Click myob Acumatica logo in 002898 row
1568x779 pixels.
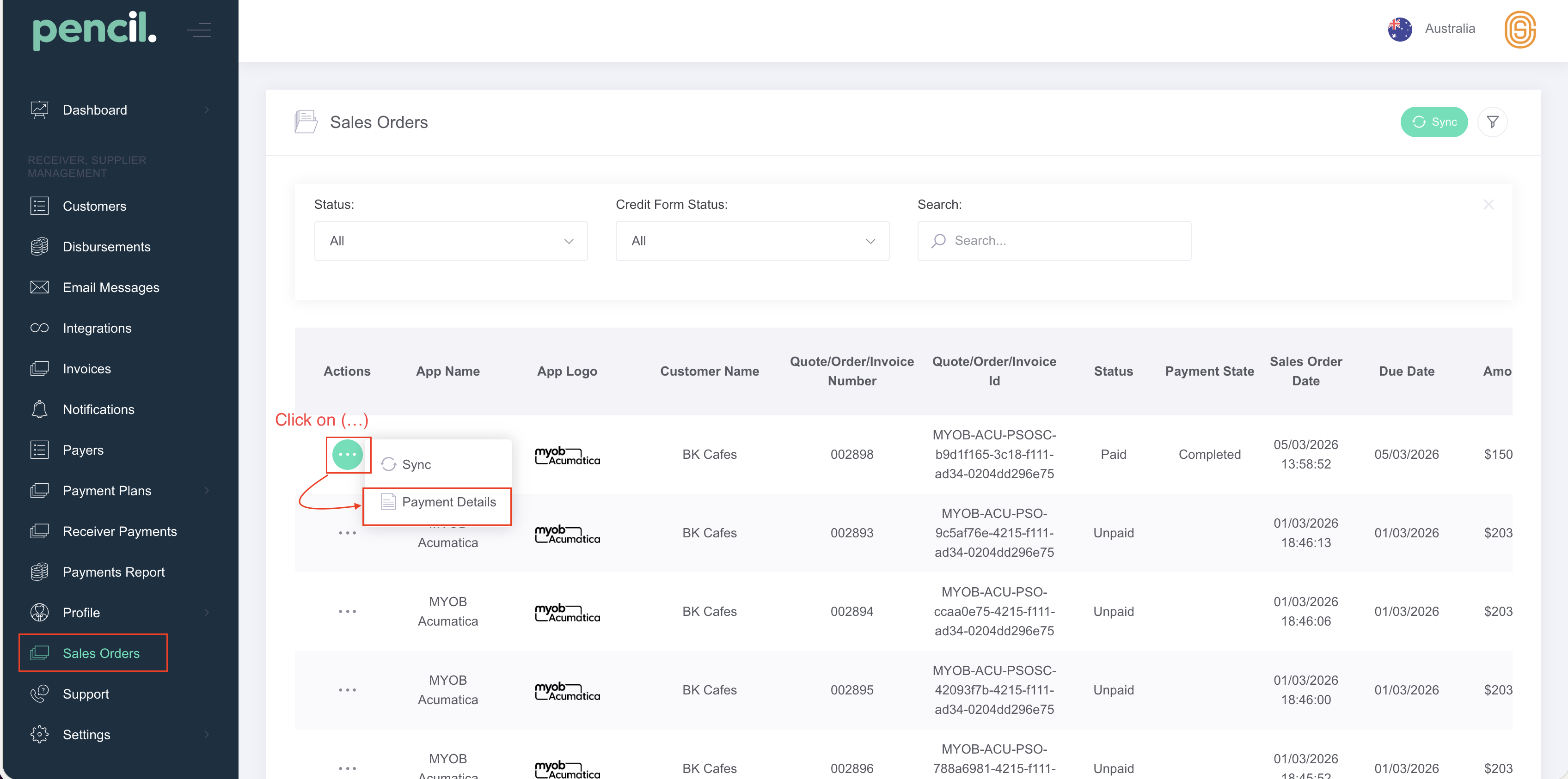point(567,455)
